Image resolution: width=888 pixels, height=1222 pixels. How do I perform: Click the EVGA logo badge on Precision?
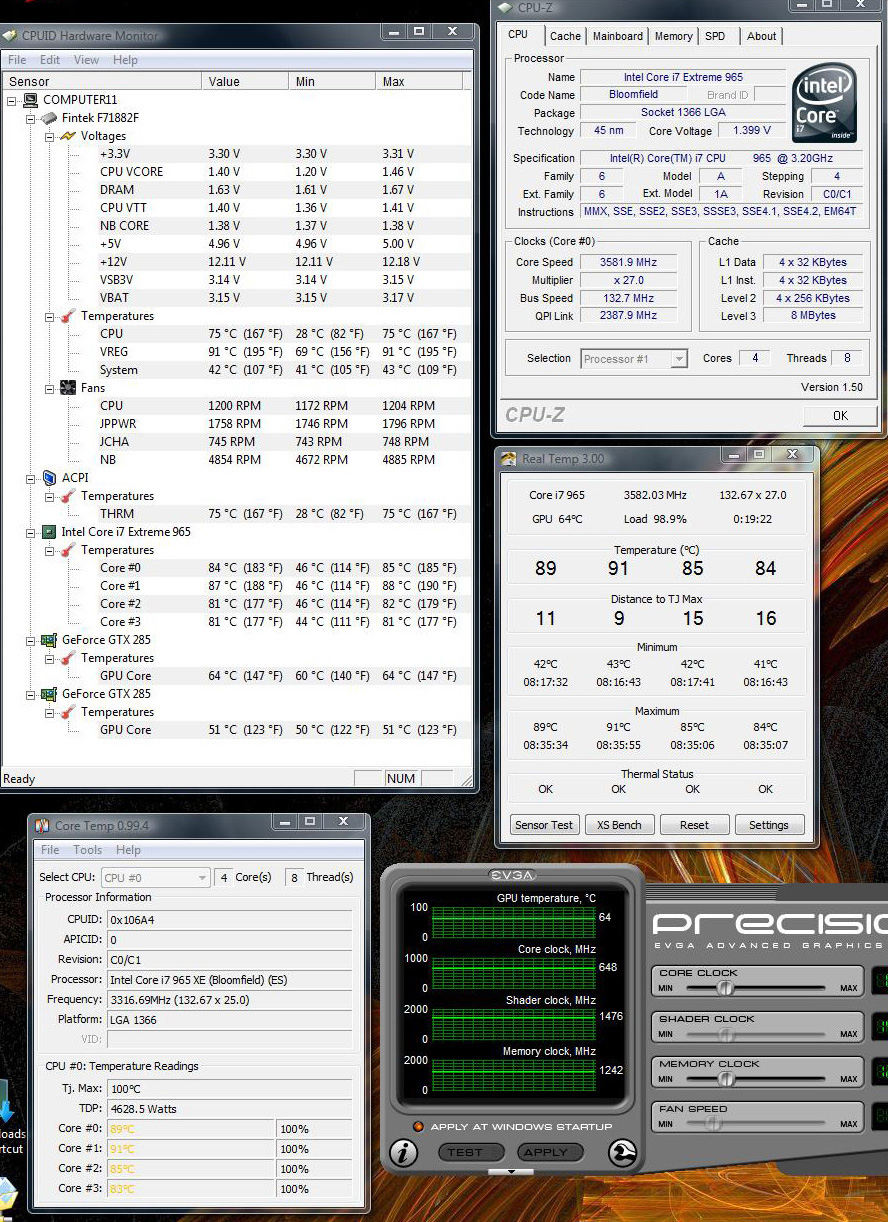[512, 875]
